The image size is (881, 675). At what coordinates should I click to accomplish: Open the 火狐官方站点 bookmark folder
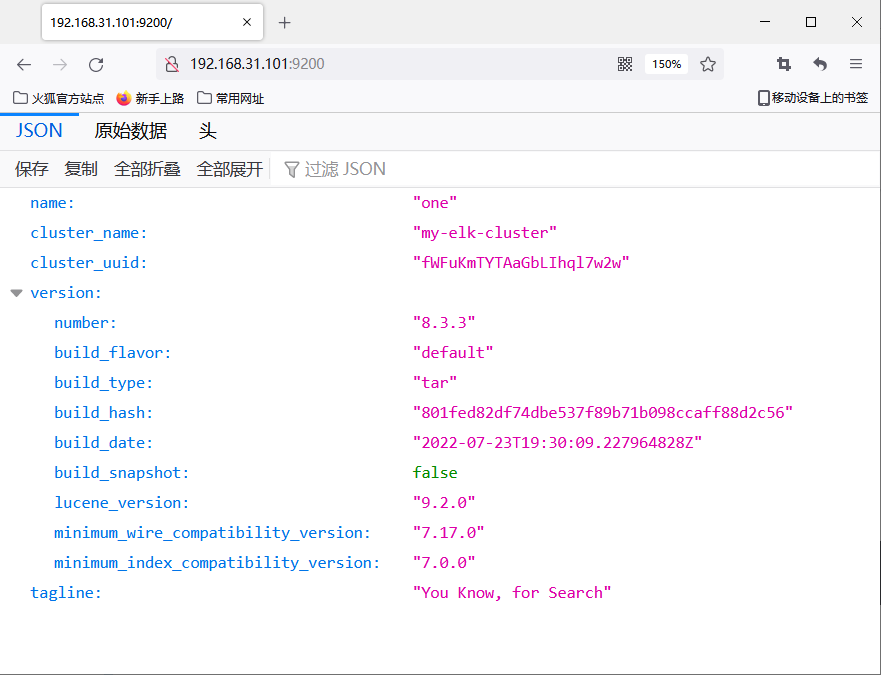pyautogui.click(x=58, y=98)
